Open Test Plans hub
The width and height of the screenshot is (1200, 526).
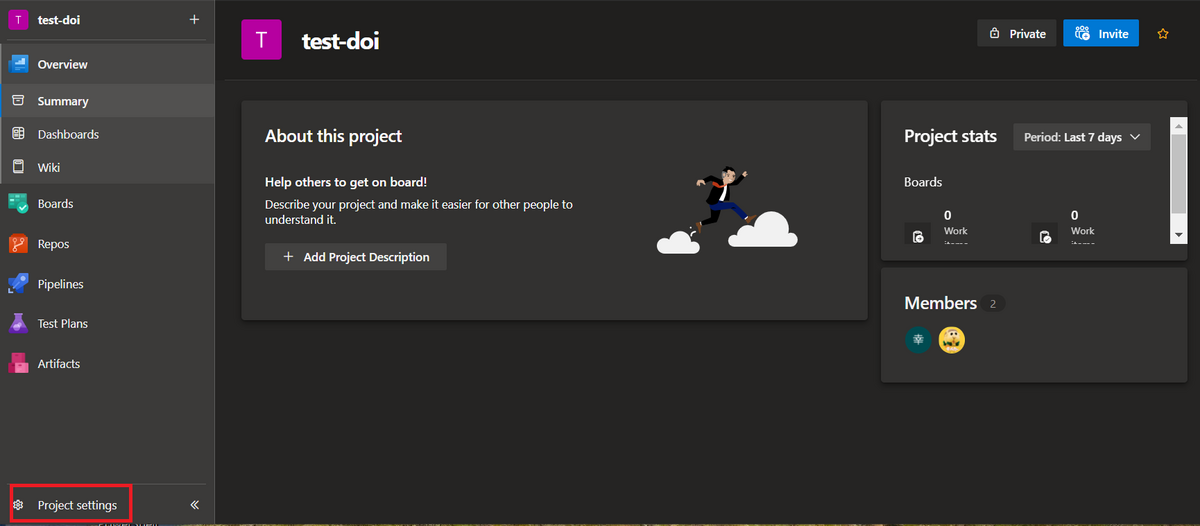click(x=107, y=324)
